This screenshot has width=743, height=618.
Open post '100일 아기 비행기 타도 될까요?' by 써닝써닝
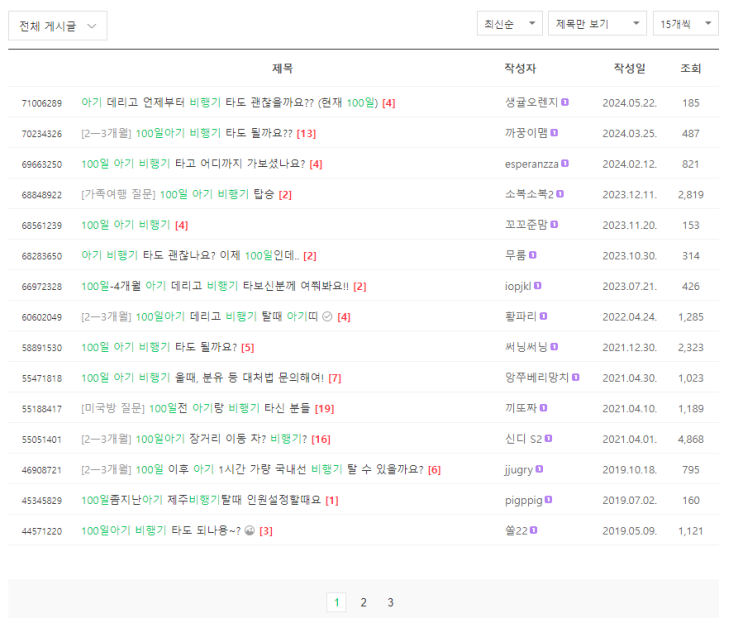159,347
